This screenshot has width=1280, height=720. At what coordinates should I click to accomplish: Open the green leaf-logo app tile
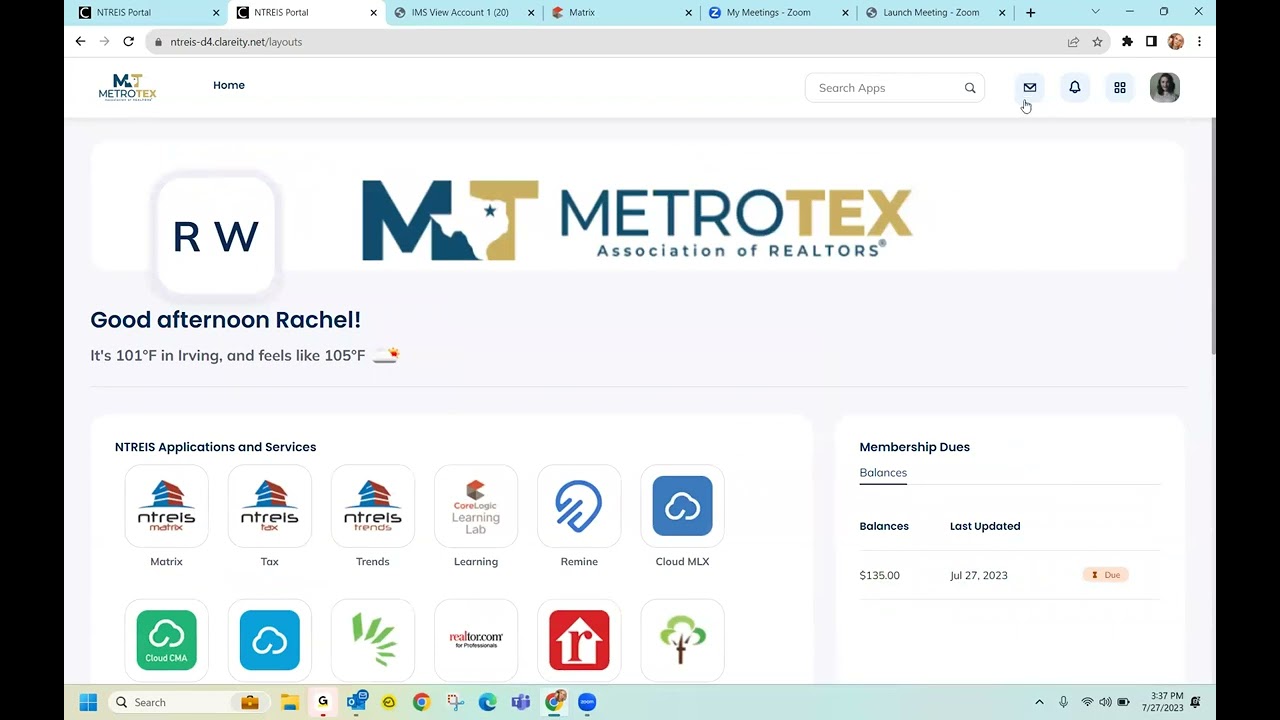pyautogui.click(x=372, y=640)
